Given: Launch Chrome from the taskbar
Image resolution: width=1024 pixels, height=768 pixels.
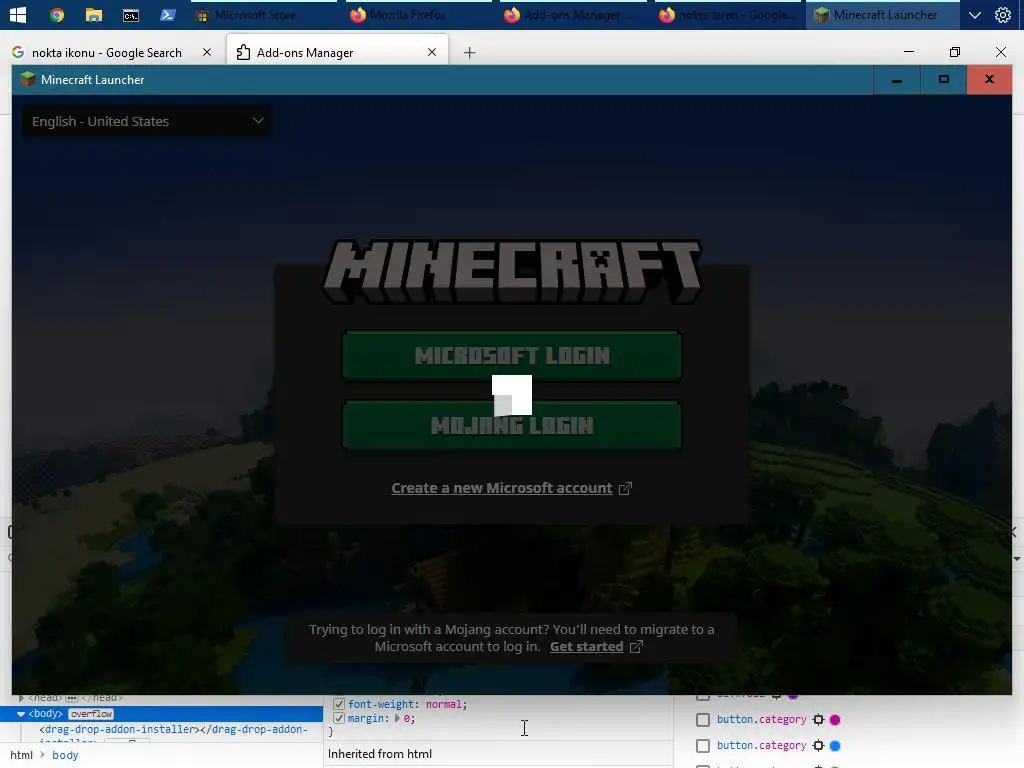Looking at the screenshot, I should (x=57, y=14).
